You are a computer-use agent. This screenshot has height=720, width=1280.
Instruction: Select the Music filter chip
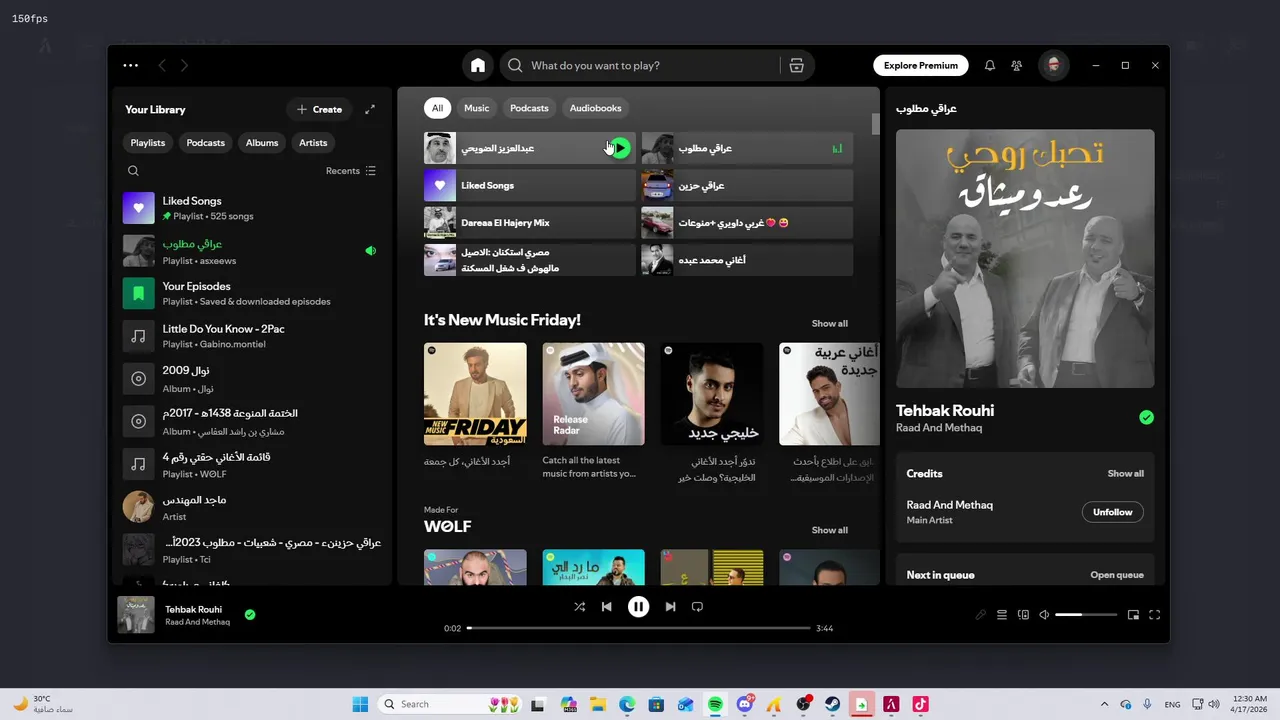tap(477, 108)
